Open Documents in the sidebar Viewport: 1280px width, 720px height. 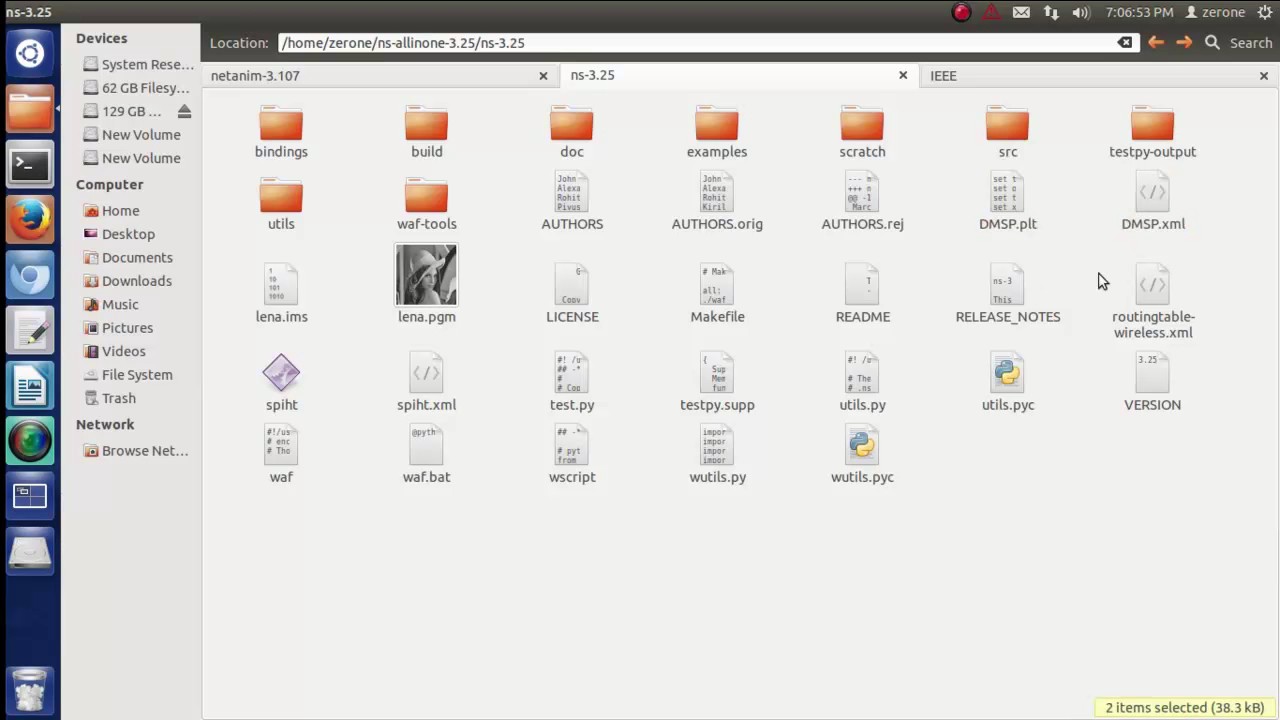click(137, 257)
